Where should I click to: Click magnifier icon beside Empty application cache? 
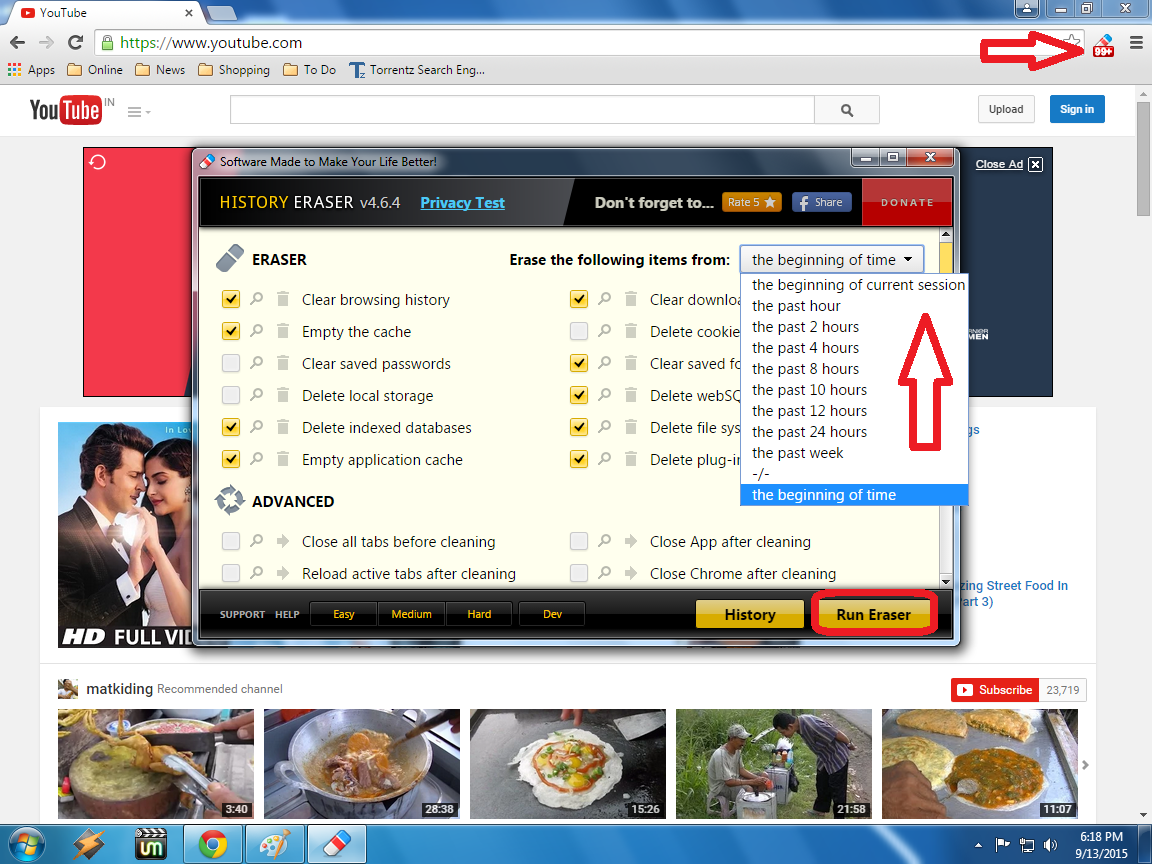pyautogui.click(x=256, y=459)
